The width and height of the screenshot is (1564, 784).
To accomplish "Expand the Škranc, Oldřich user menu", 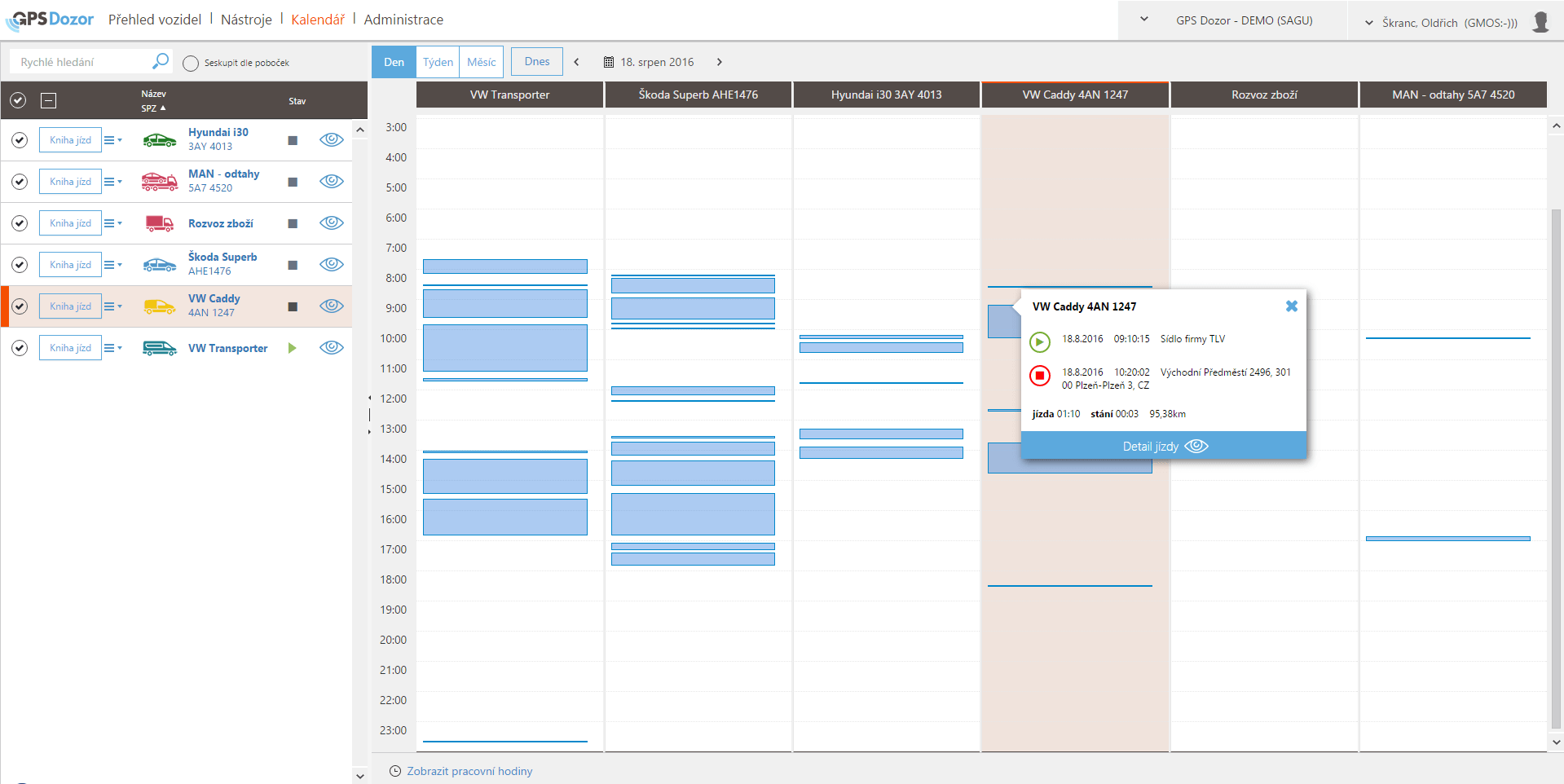I will pos(1368,23).
